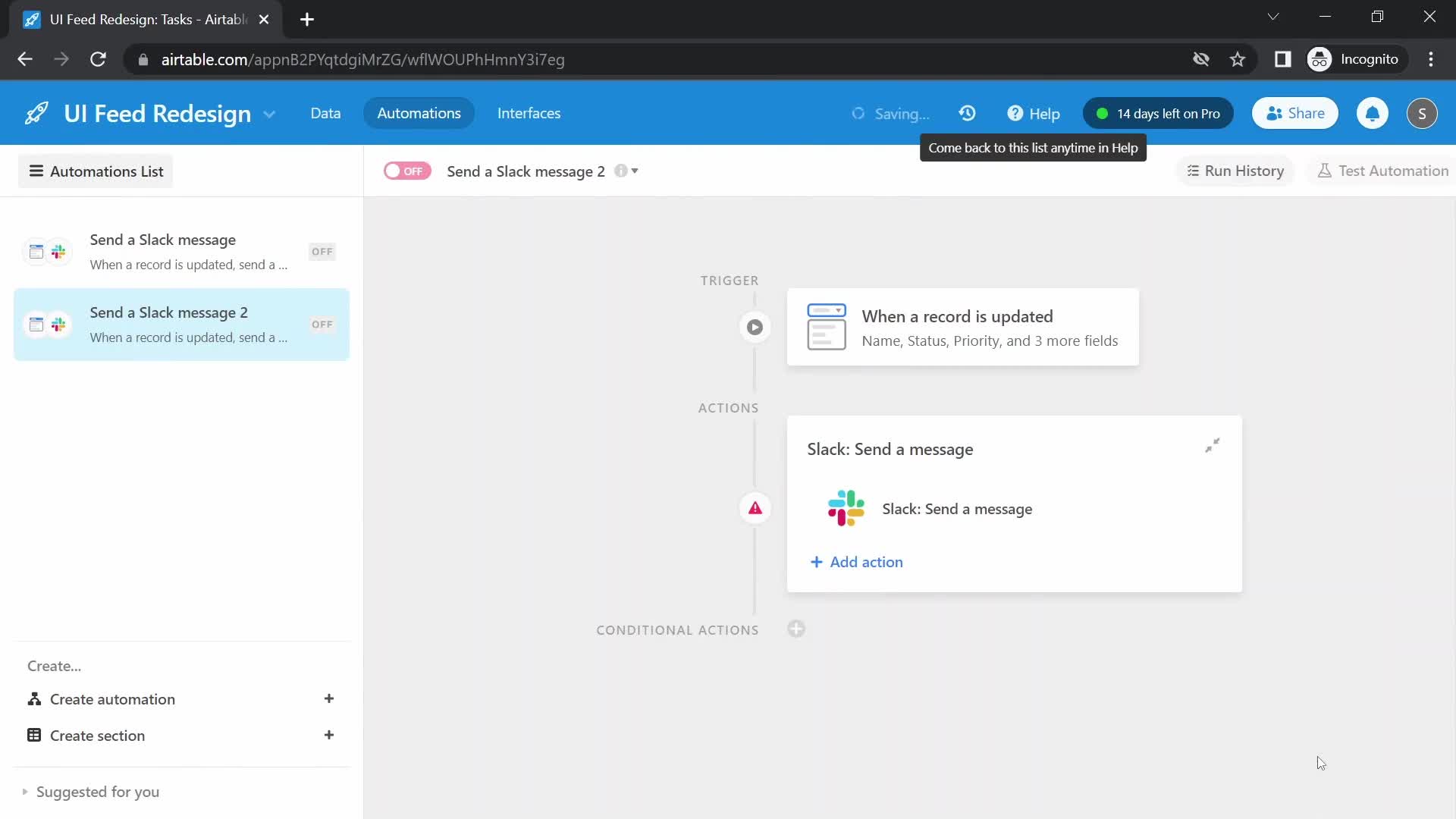Collapse Automations List panel
The height and width of the screenshot is (819, 1456).
click(96, 171)
